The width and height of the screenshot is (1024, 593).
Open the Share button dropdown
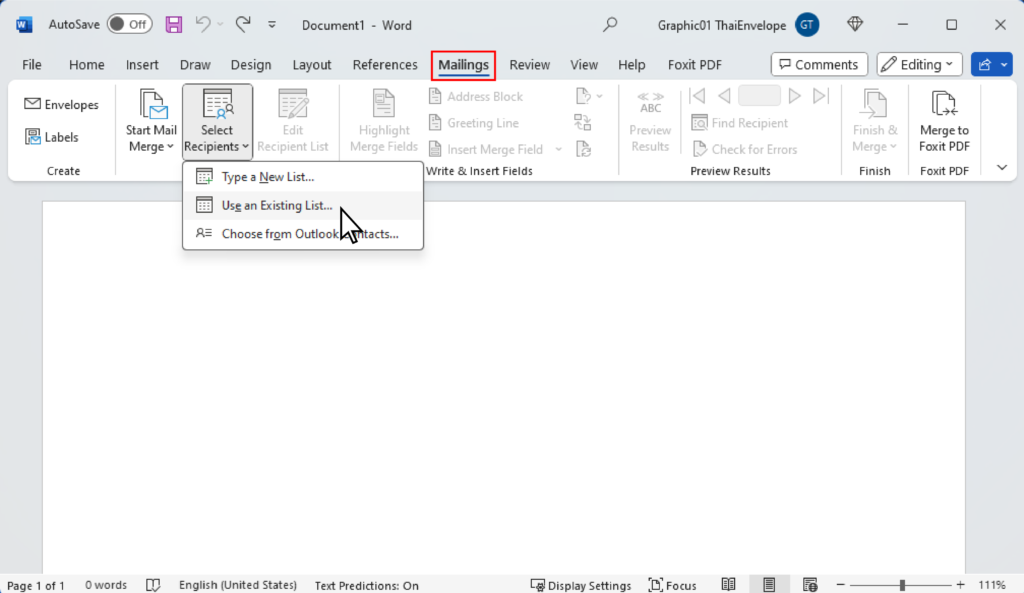[x=1004, y=64]
